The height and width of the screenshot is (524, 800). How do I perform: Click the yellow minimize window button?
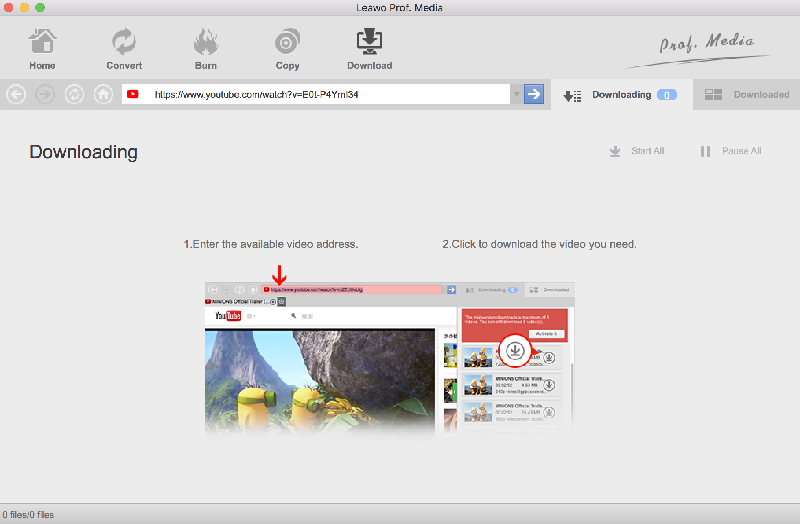click(24, 8)
